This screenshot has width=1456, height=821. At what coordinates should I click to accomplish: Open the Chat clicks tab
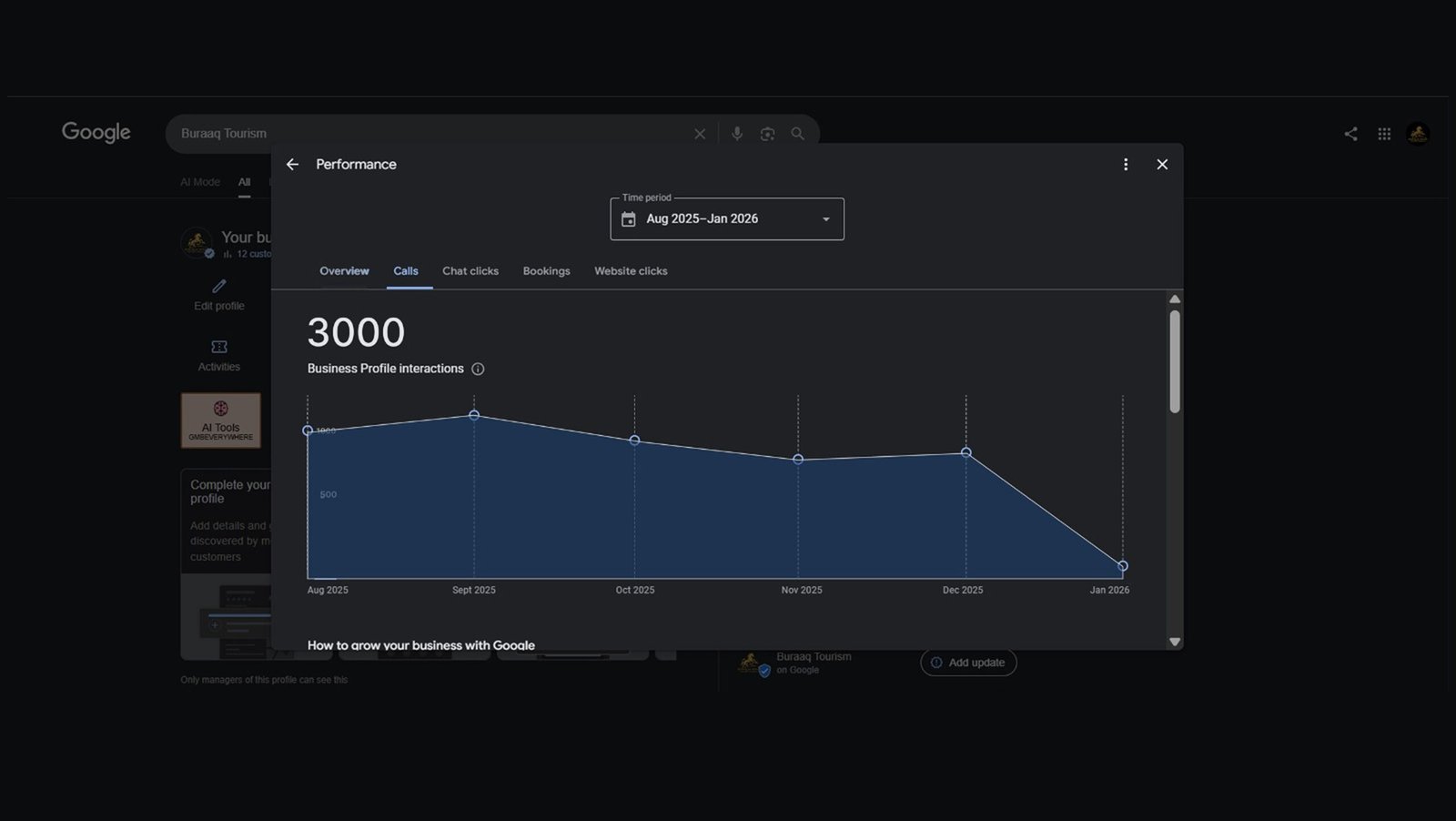[470, 271]
